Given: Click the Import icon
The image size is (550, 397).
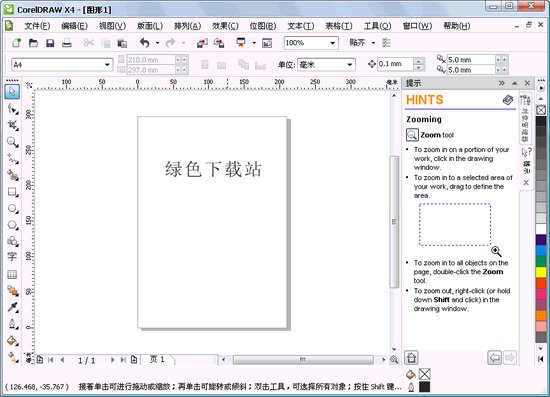Looking at the screenshot, I should point(202,43).
